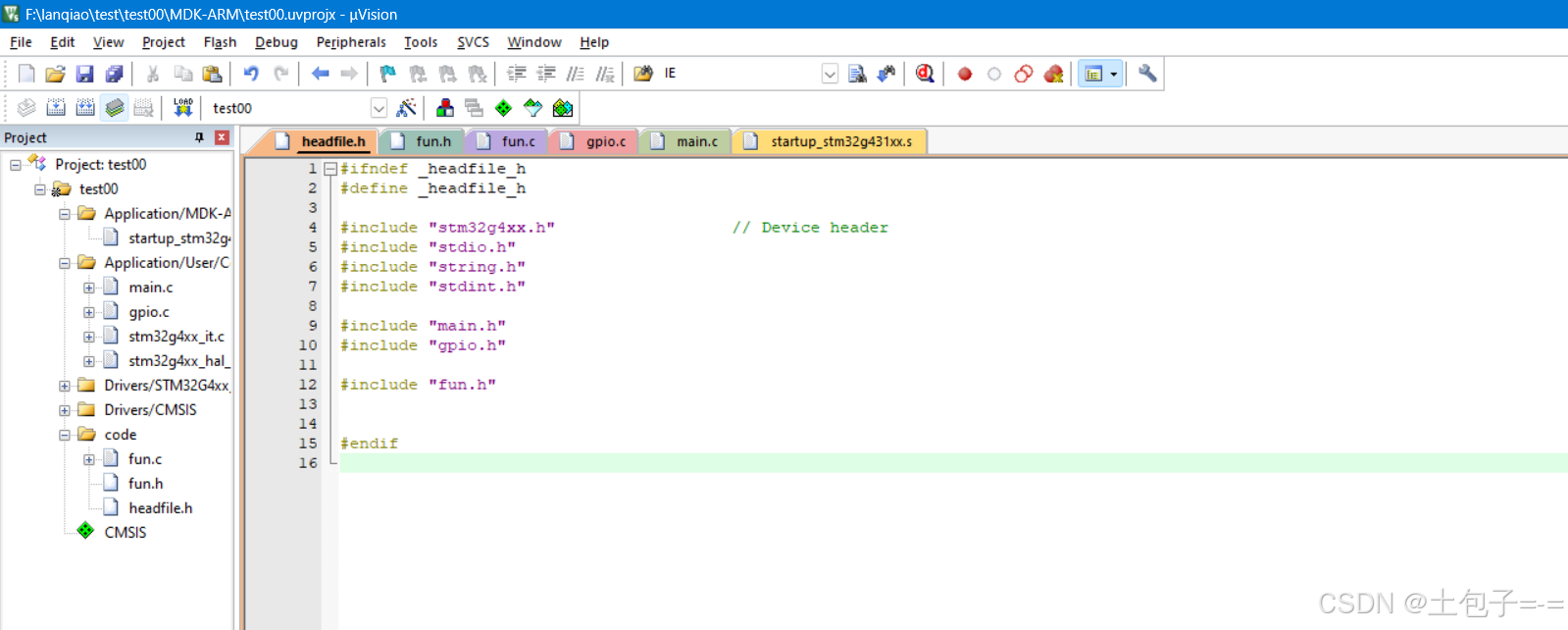The height and width of the screenshot is (630, 1568).
Task: Indent the selected text lines
Action: [517, 74]
